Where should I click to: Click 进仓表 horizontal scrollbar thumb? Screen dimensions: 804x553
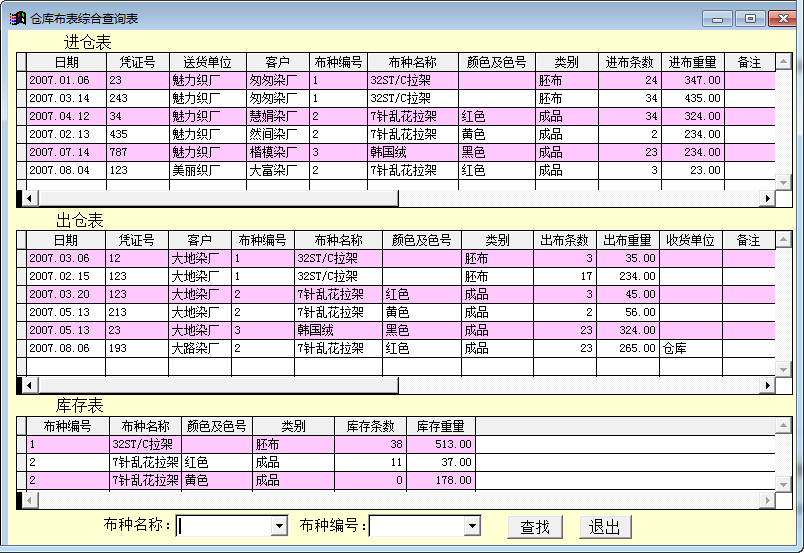point(218,198)
